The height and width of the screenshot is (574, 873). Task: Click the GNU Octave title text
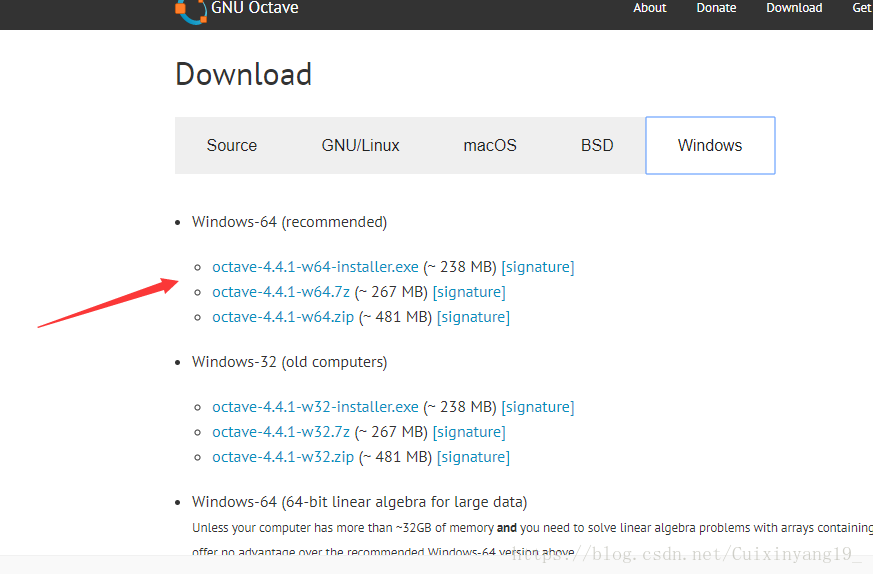(254, 8)
